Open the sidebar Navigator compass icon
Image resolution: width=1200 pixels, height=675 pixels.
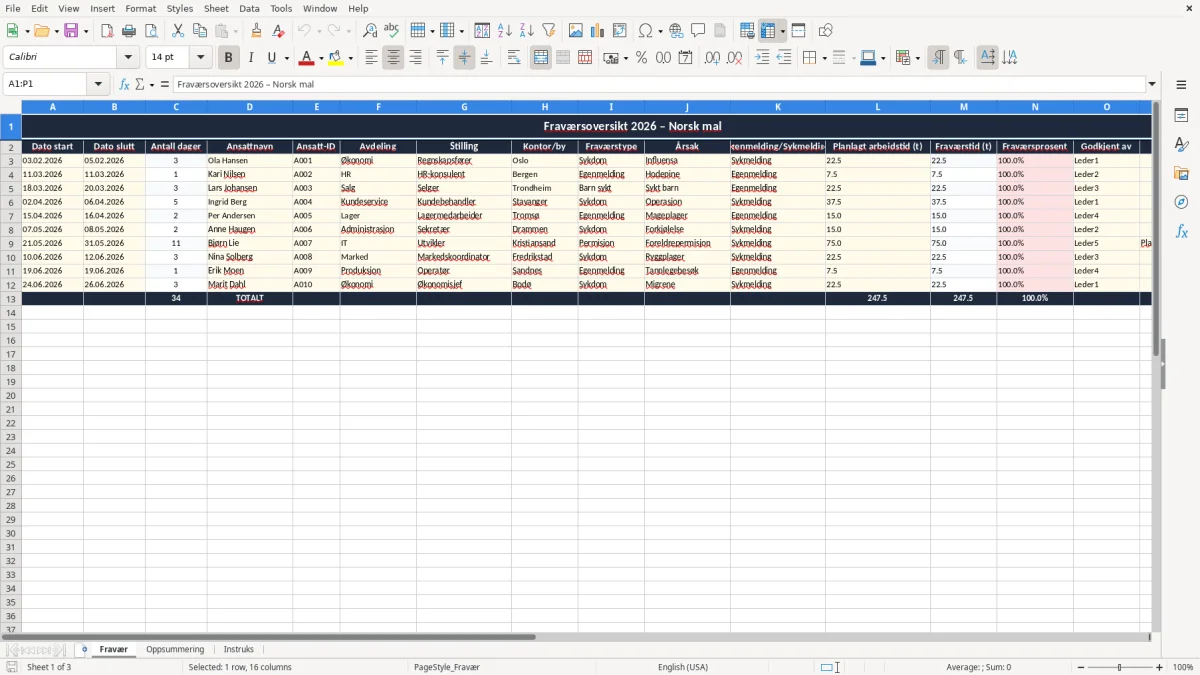[1181, 202]
